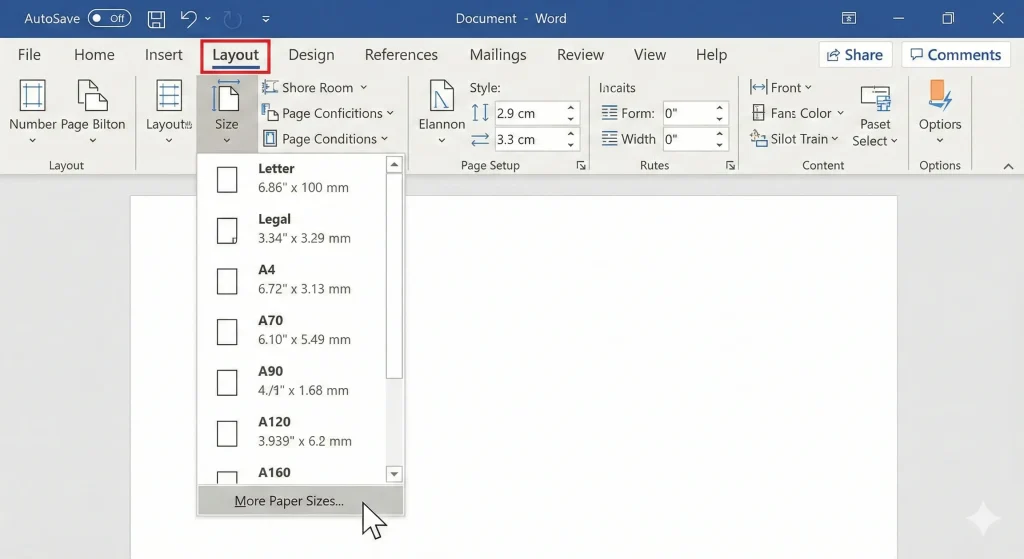Viewport: 1024px width, 559px height.
Task: Open the Help tab
Action: tap(711, 55)
